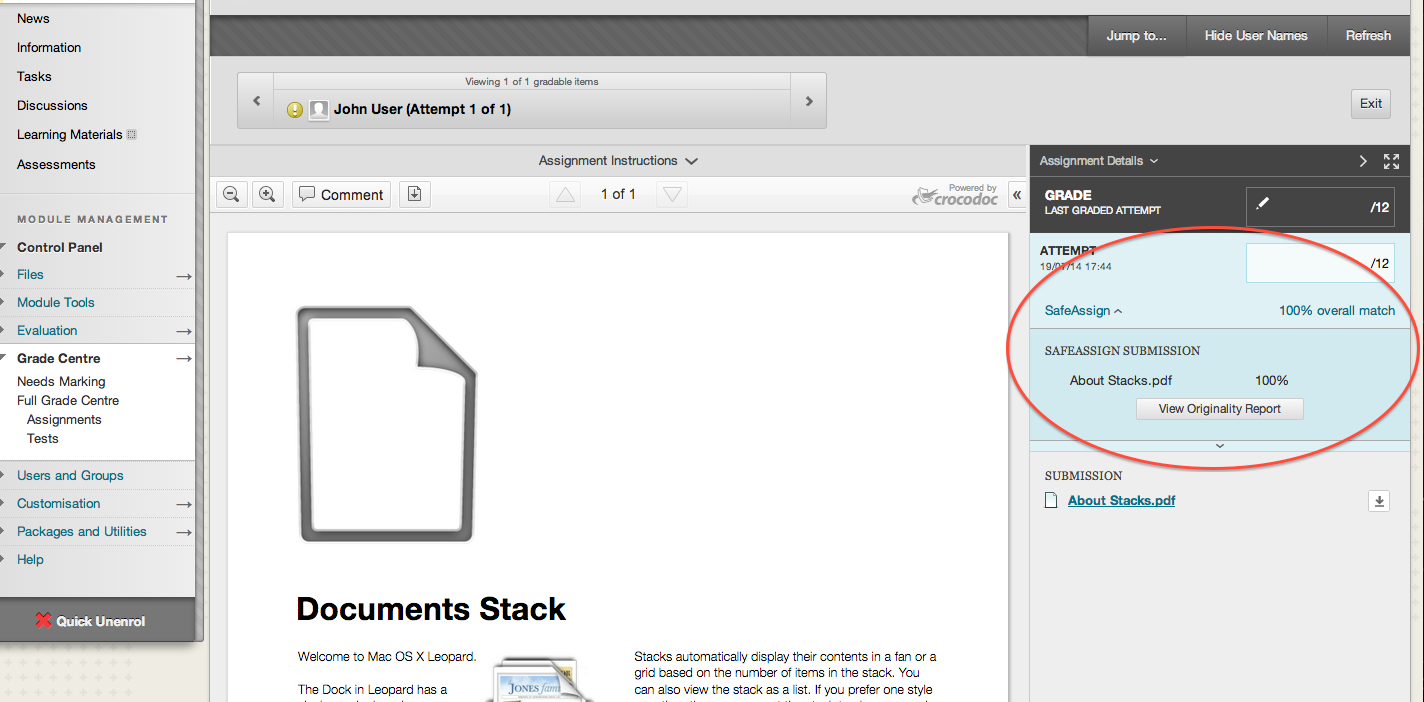Expand the Customisation menu arrow
This screenshot has width=1424, height=702.
click(184, 504)
